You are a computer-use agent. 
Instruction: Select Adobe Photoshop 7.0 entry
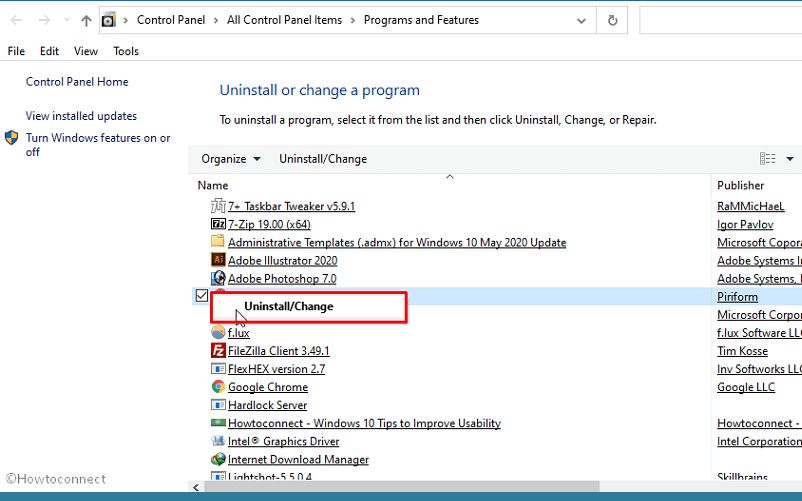pos(282,279)
